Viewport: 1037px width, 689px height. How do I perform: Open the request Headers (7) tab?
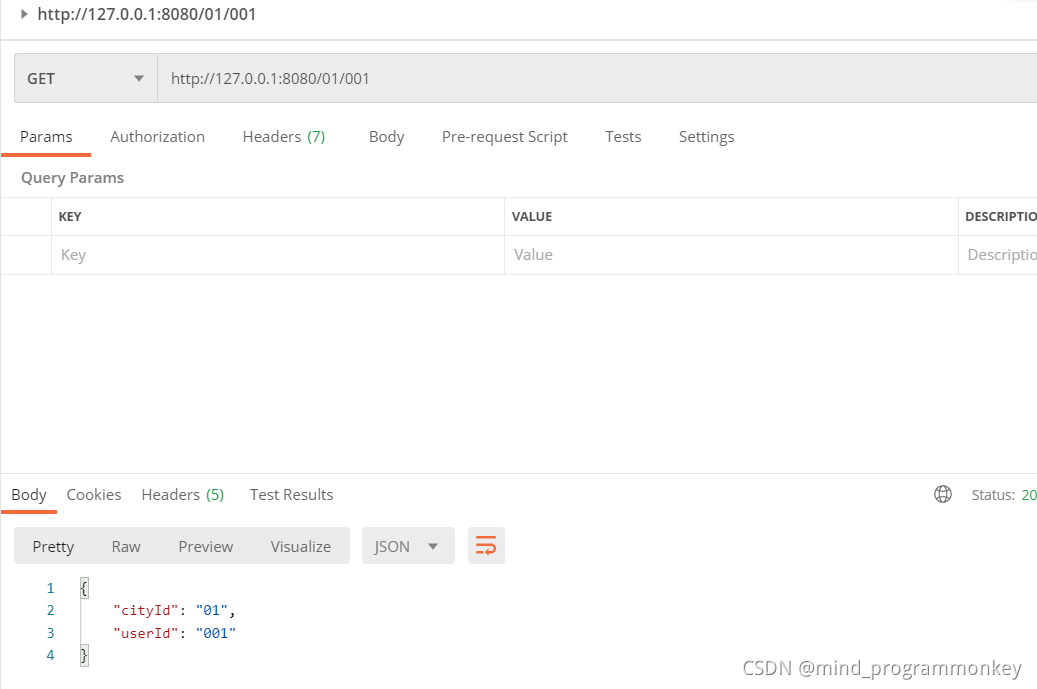coord(284,137)
